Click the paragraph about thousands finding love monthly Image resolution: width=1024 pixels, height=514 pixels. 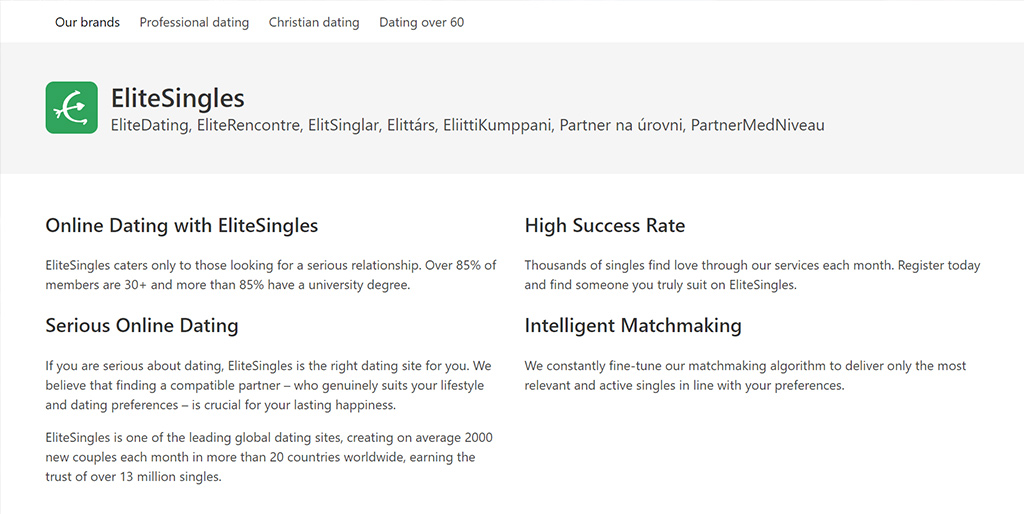click(752, 275)
